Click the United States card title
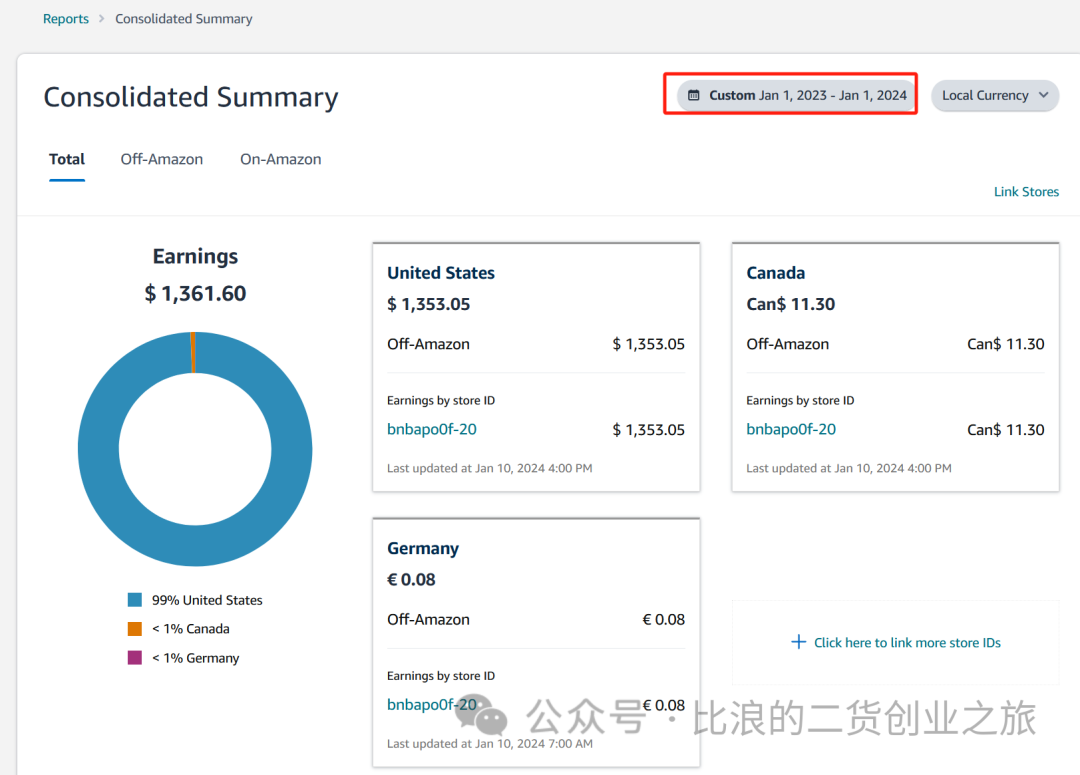 pyautogui.click(x=441, y=273)
